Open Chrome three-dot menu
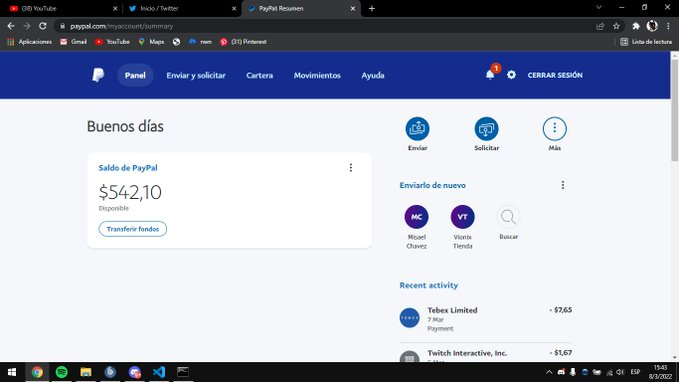 coord(668,26)
